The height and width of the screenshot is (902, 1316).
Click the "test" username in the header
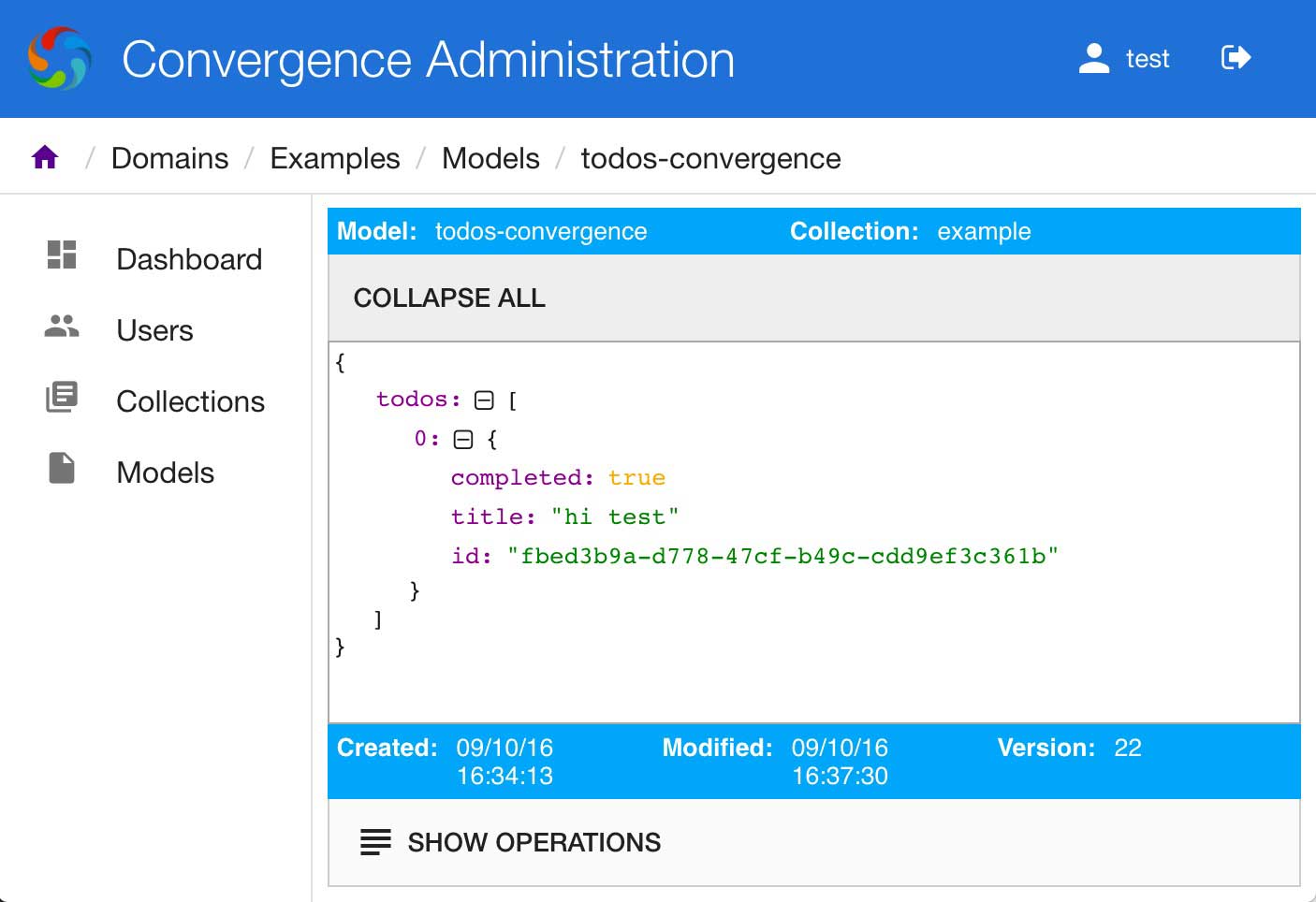pyautogui.click(x=1148, y=58)
